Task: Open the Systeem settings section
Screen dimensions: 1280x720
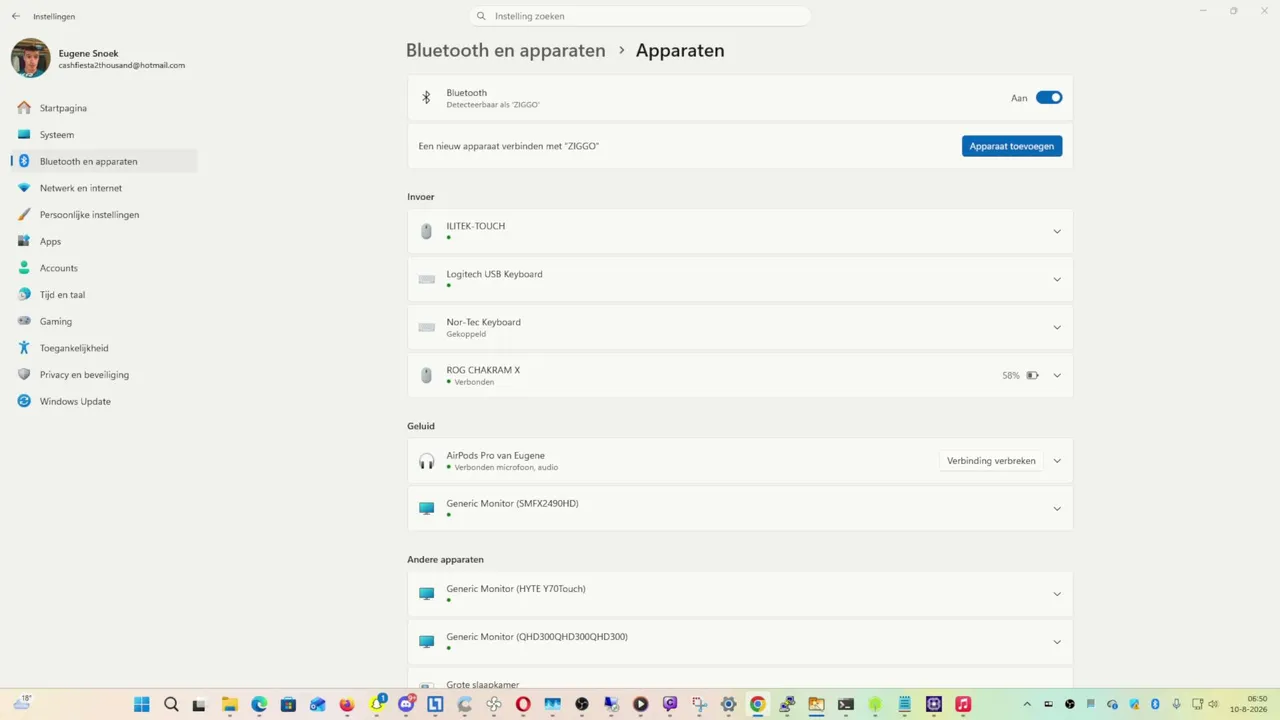Action: tap(104, 135)
